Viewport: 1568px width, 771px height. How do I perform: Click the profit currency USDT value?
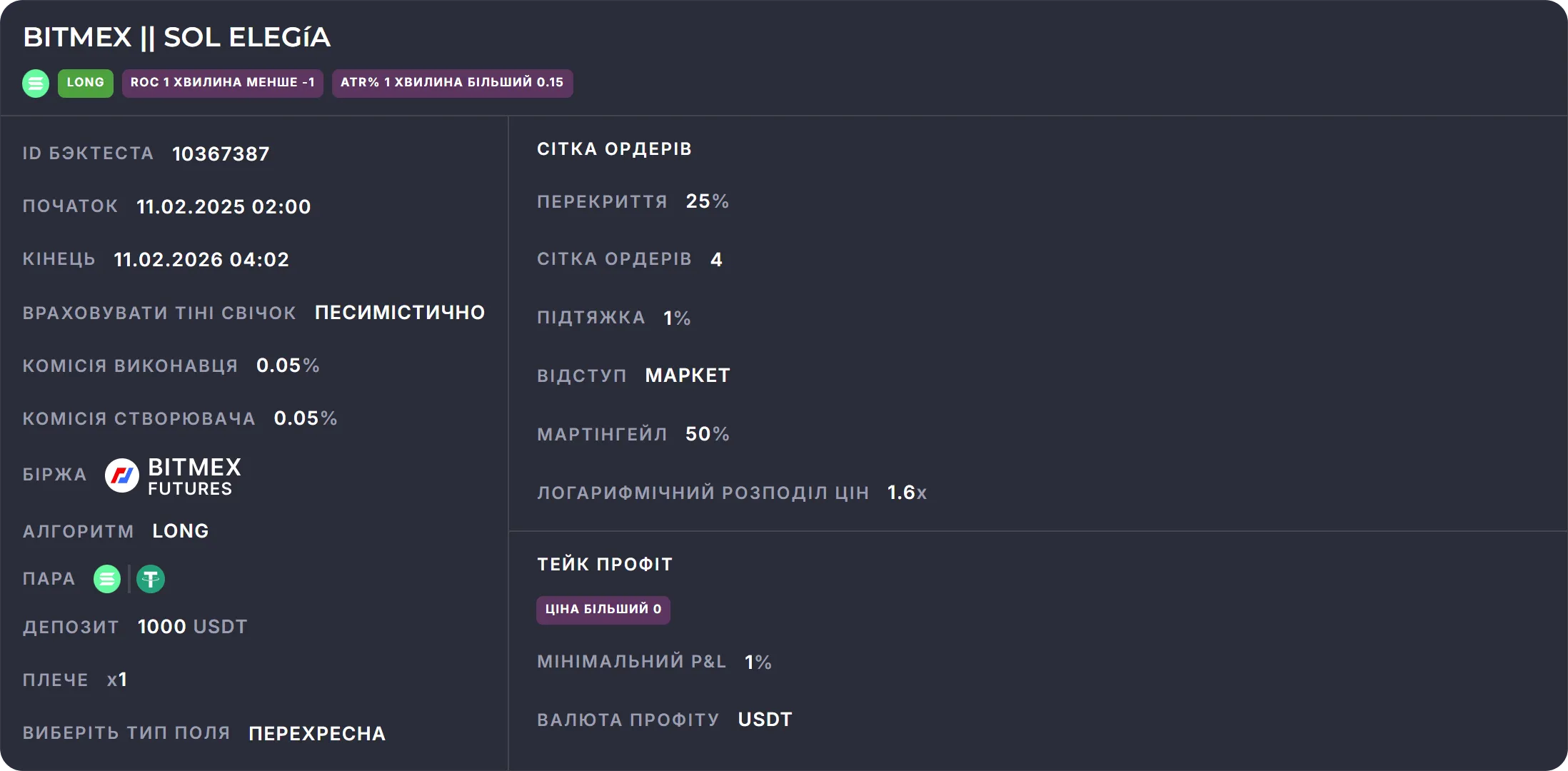765,720
